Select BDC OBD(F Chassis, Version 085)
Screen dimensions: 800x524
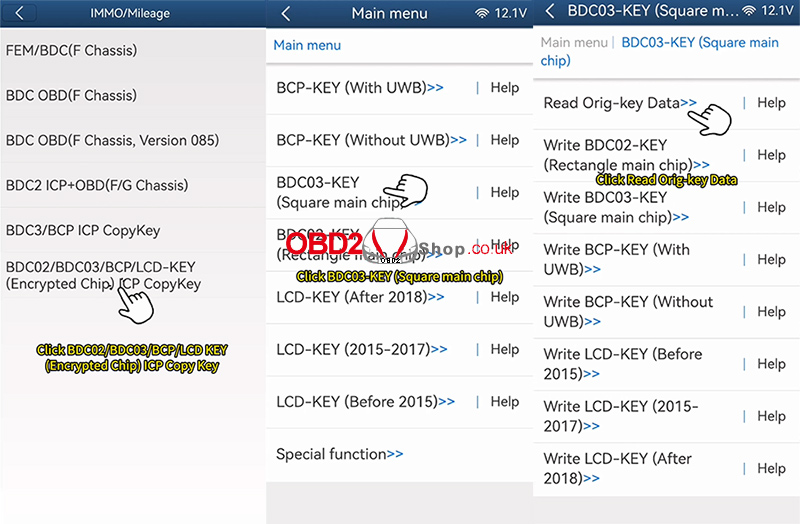133,140
